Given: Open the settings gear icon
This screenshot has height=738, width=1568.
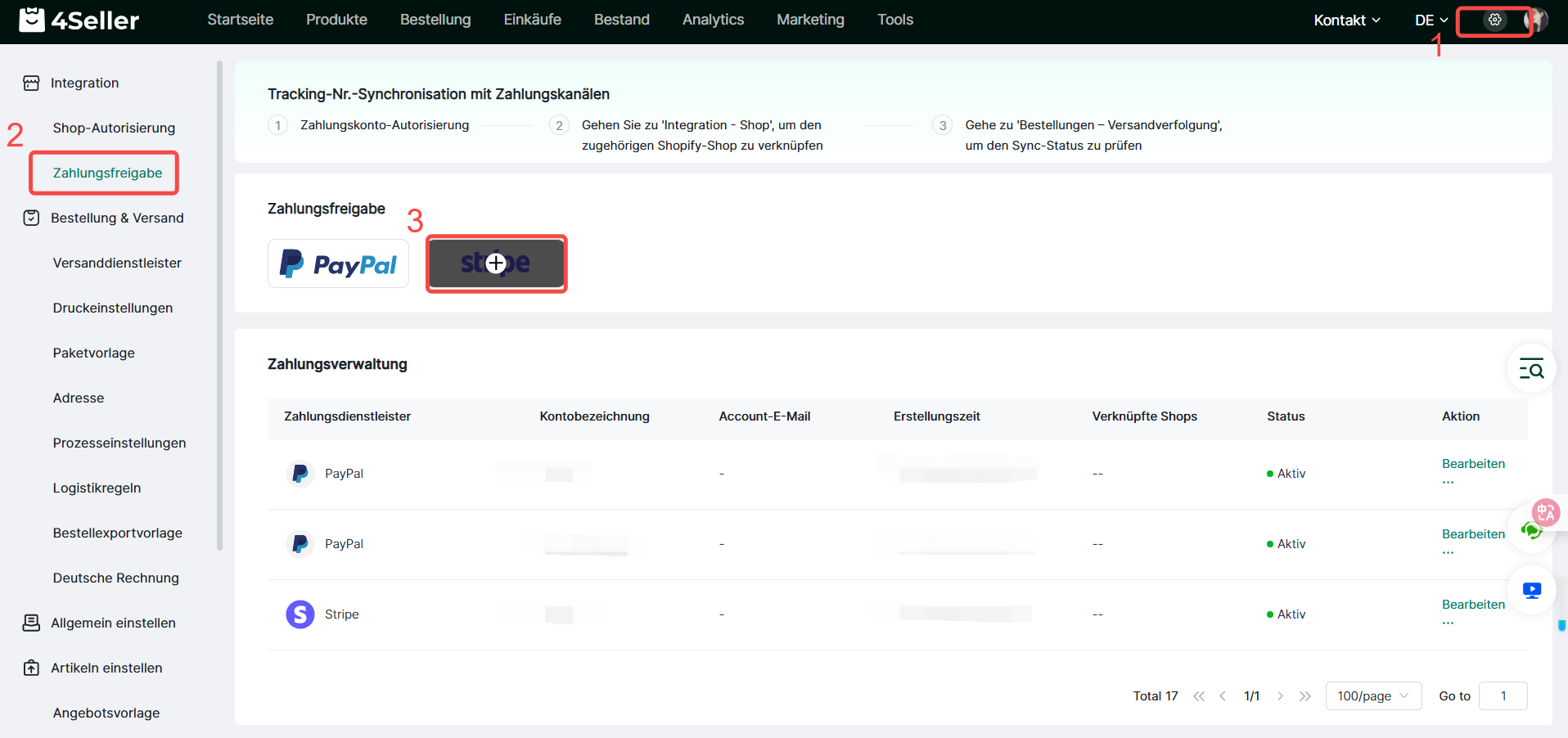Looking at the screenshot, I should [1494, 20].
